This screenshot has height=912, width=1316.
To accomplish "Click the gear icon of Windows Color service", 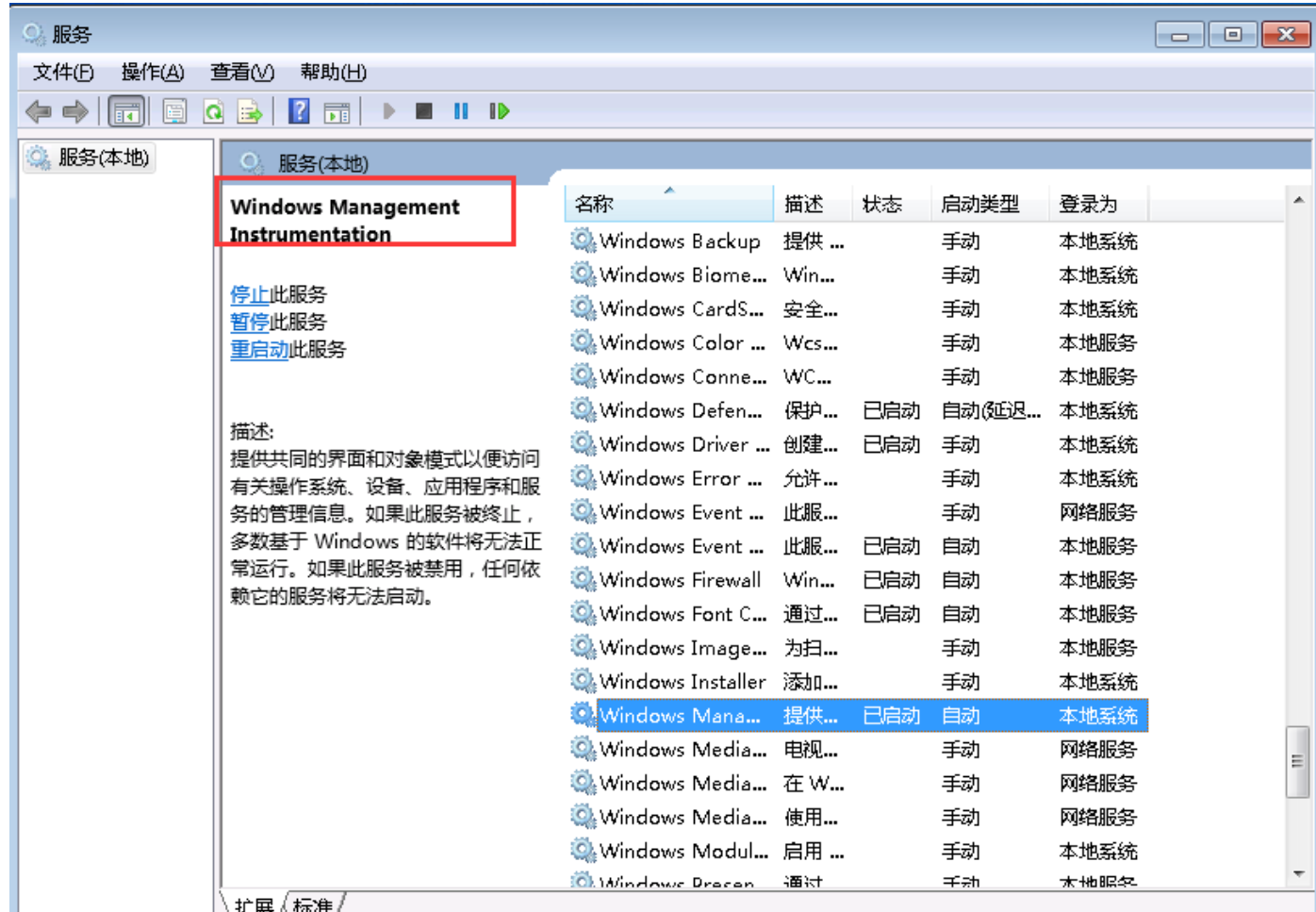I will click(583, 342).
